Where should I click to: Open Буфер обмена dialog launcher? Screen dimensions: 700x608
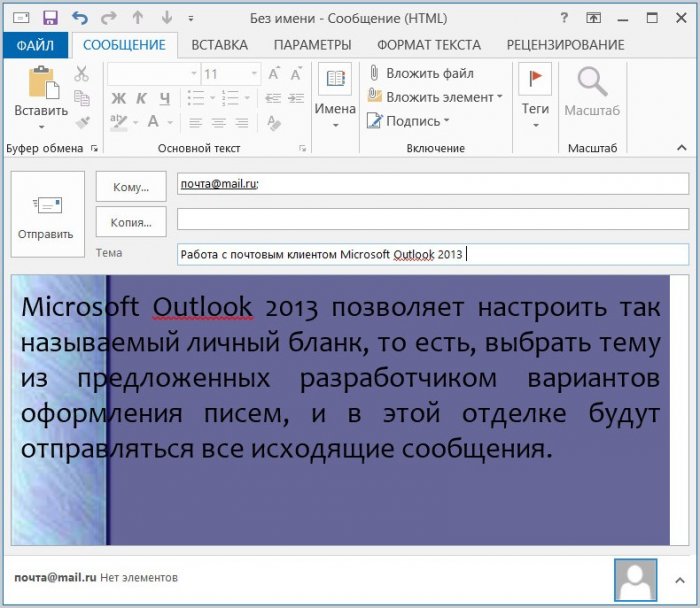pyautogui.click(x=94, y=149)
